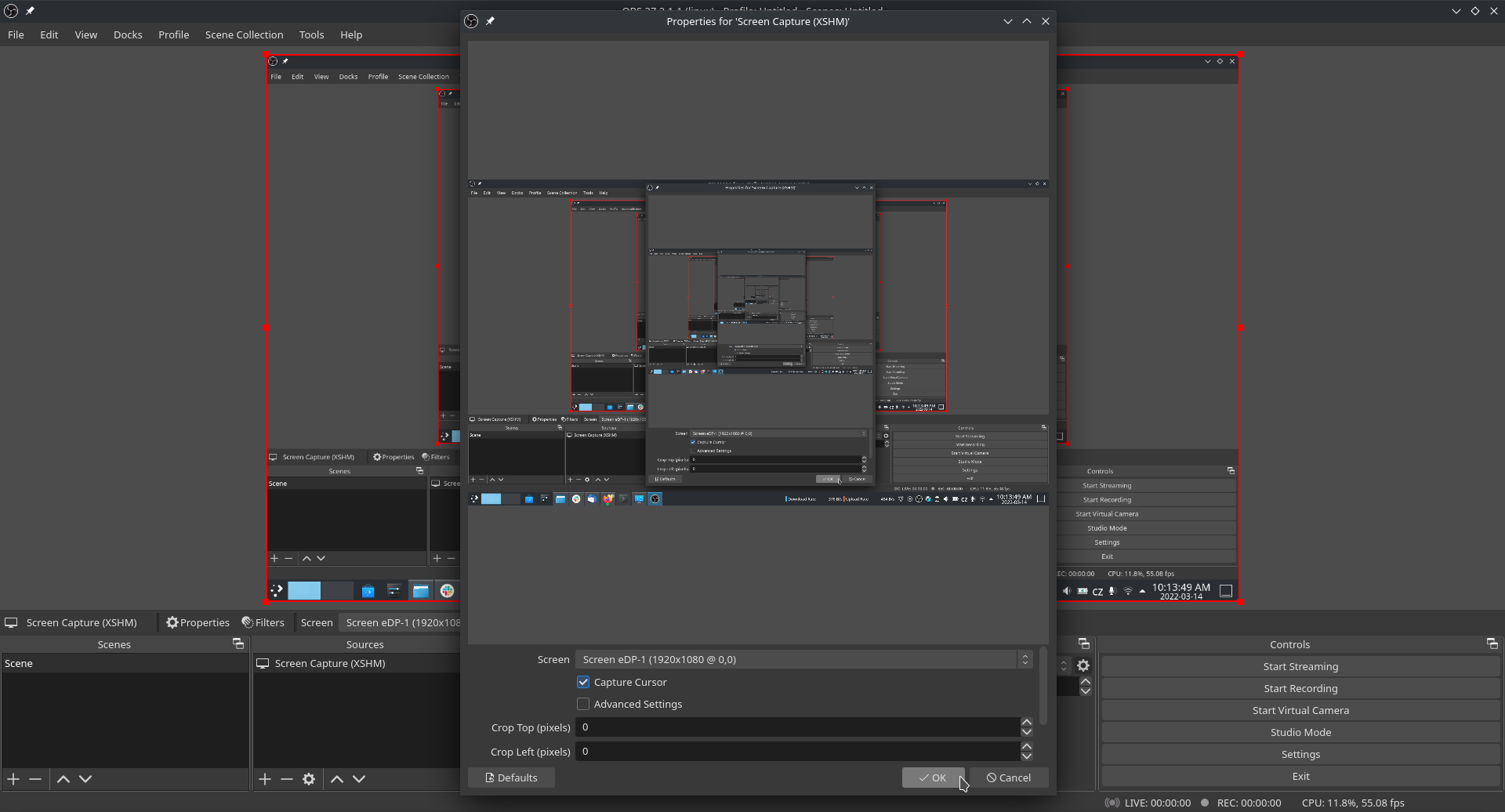Move source up in the Sources dock

pos(337,779)
